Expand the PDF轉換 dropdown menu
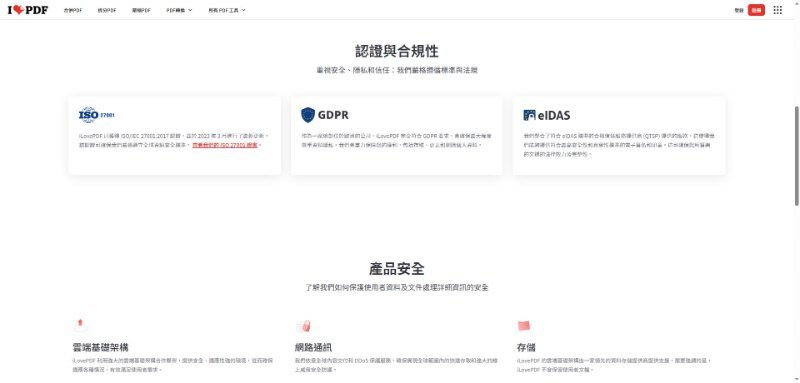 [179, 10]
